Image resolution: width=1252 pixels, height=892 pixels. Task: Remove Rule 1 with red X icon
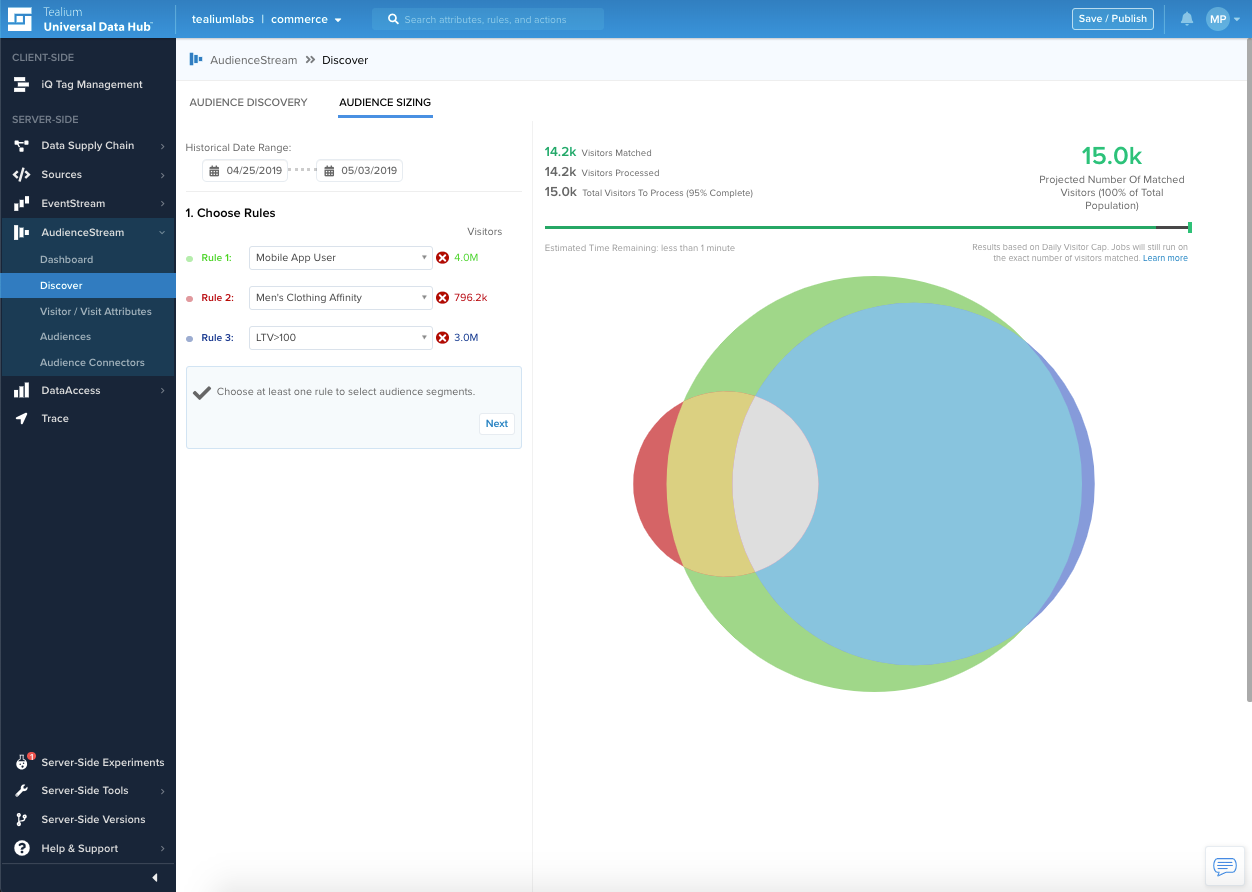(442, 258)
